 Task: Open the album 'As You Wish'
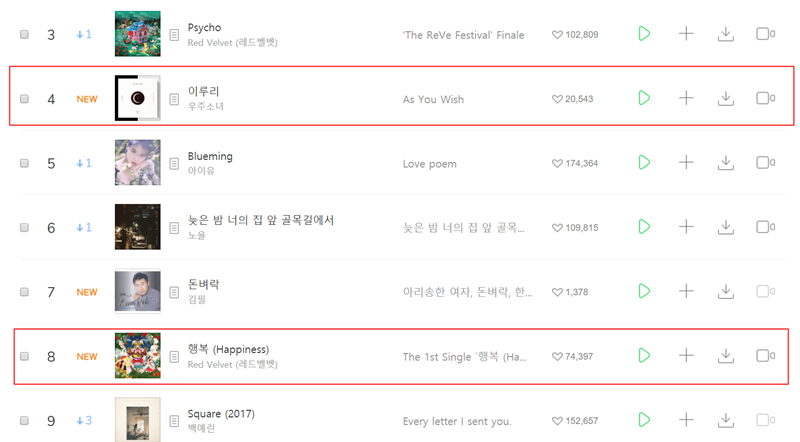(433, 99)
